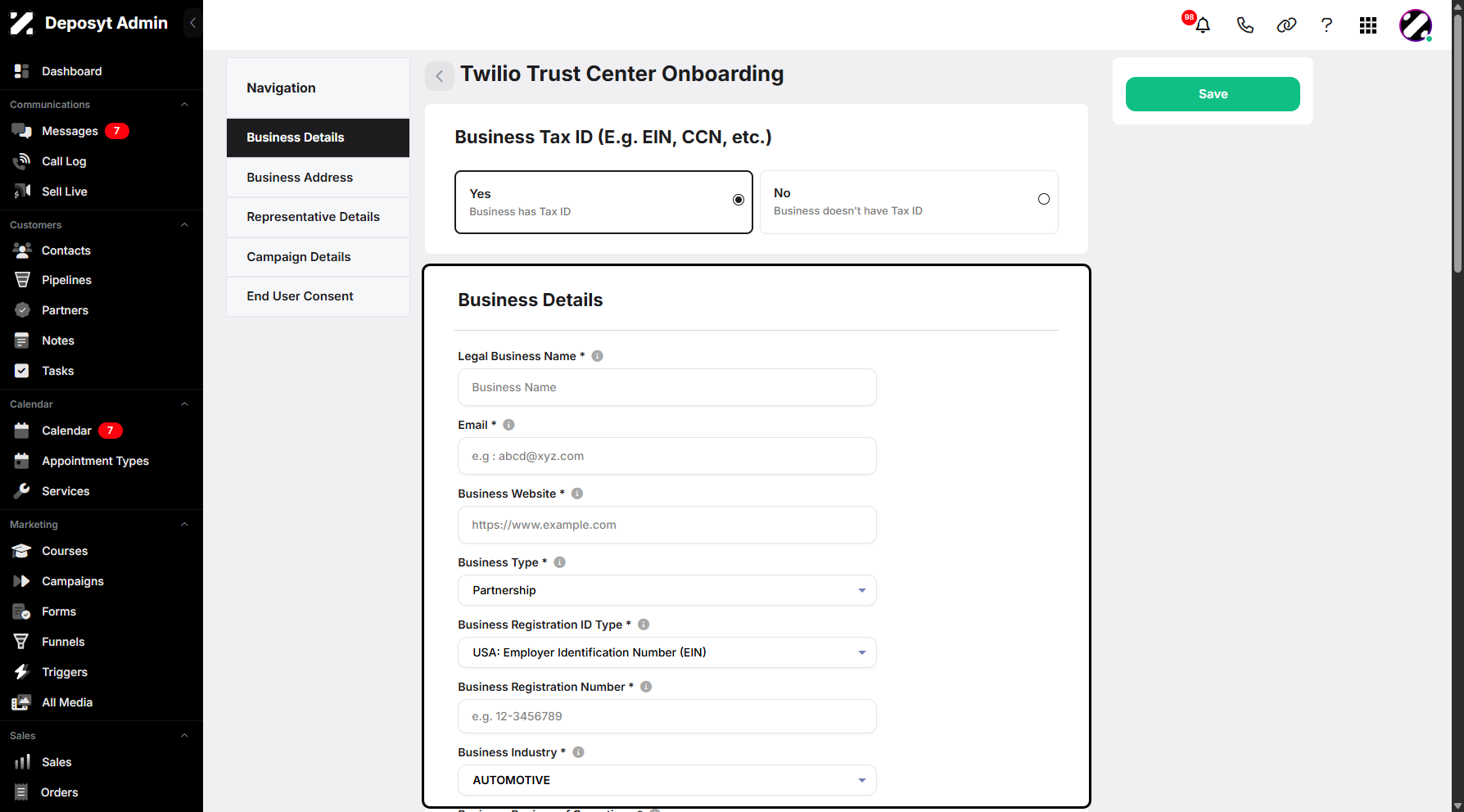This screenshot has width=1464, height=812.
Task: Click the Deposyt logo icon
Action: tap(22, 24)
